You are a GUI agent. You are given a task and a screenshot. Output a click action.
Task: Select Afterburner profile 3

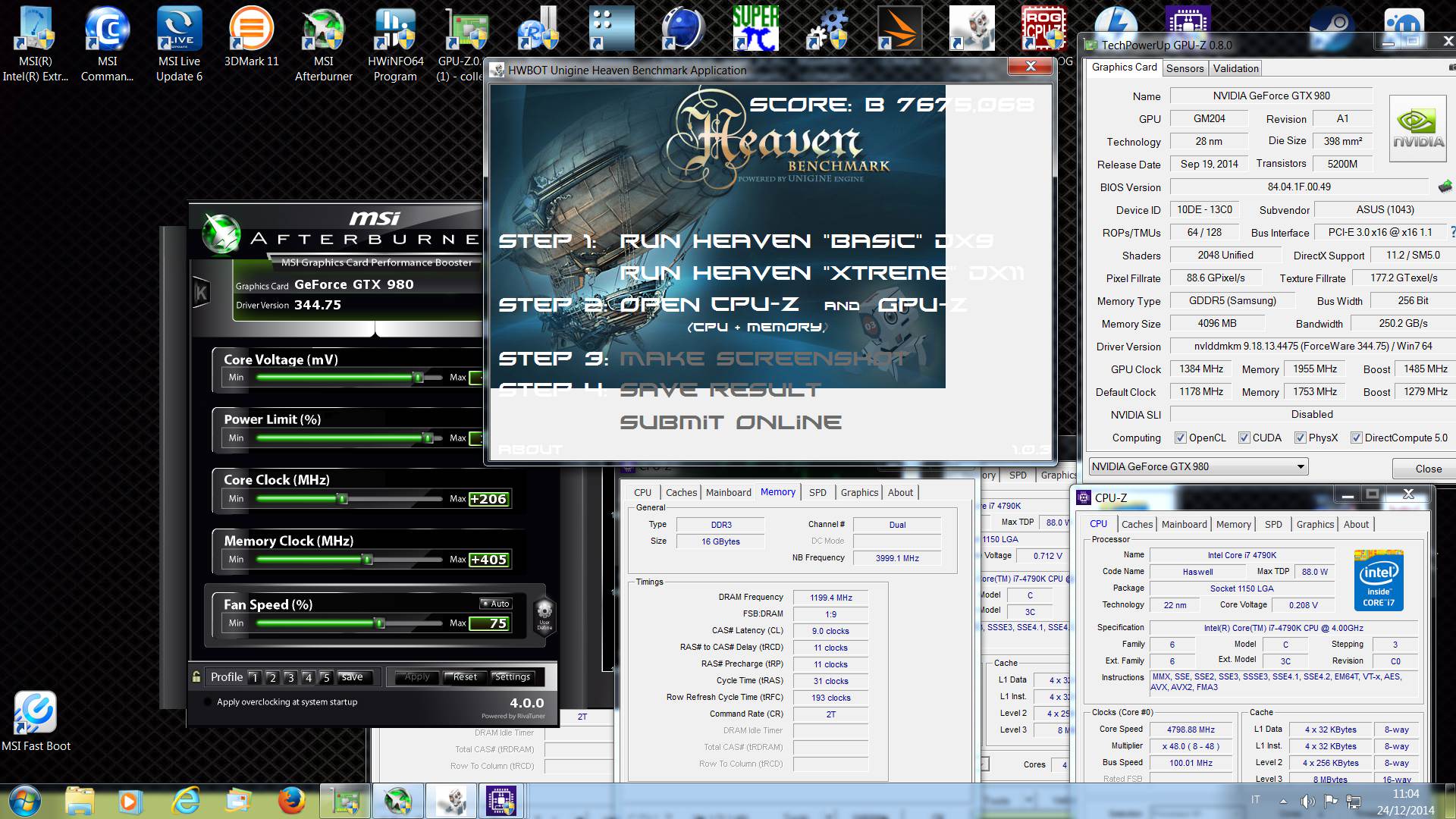[290, 677]
